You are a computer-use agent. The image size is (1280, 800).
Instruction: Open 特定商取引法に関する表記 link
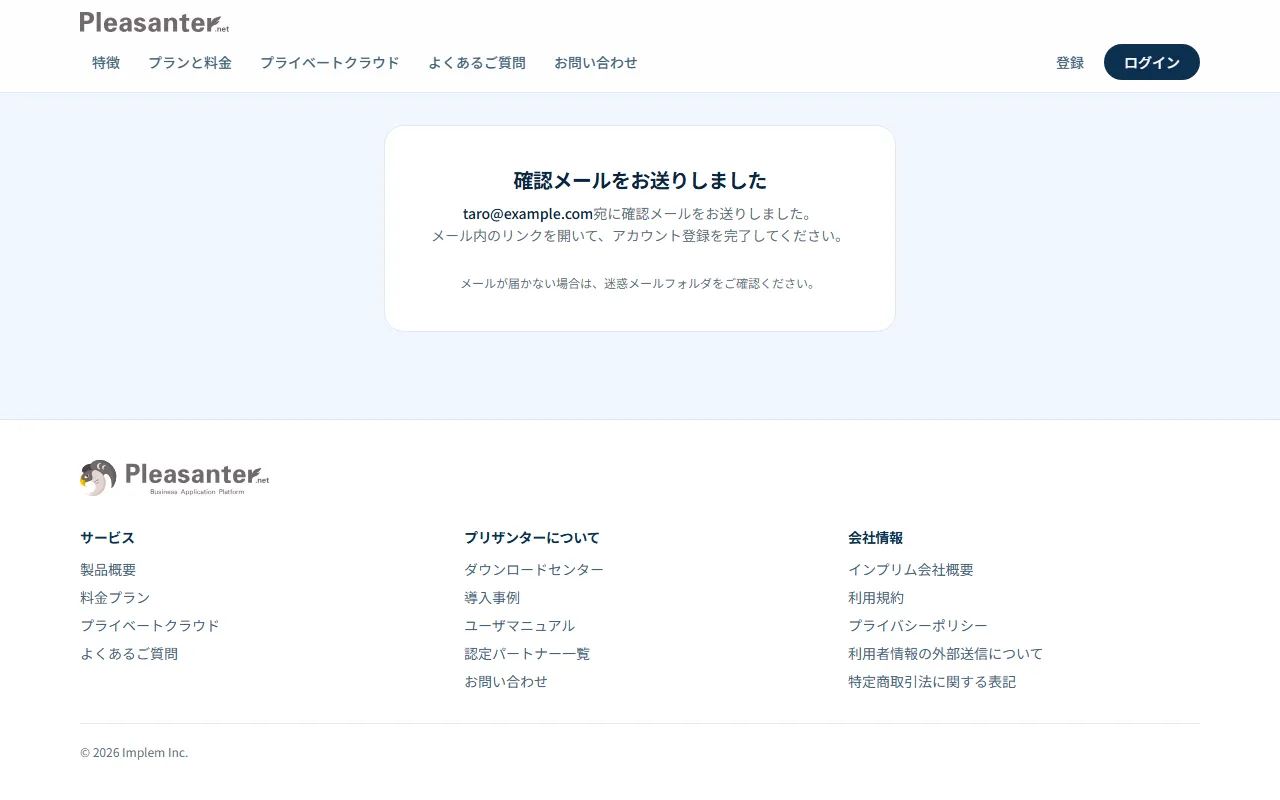pos(932,682)
